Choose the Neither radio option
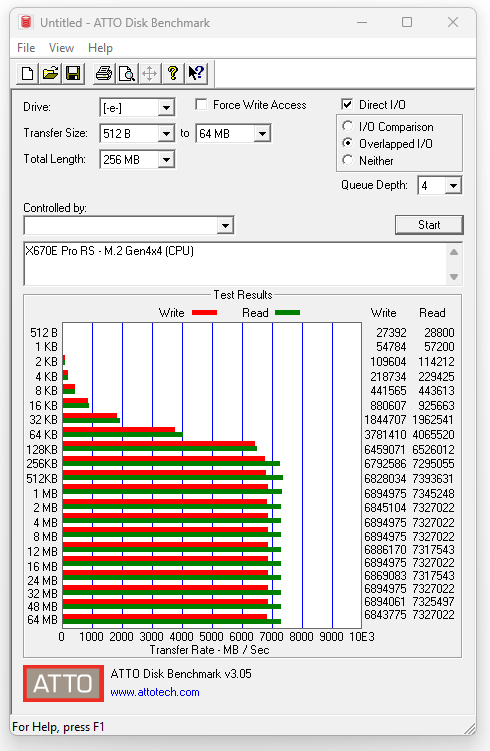This screenshot has width=490, height=751. pyautogui.click(x=348, y=160)
